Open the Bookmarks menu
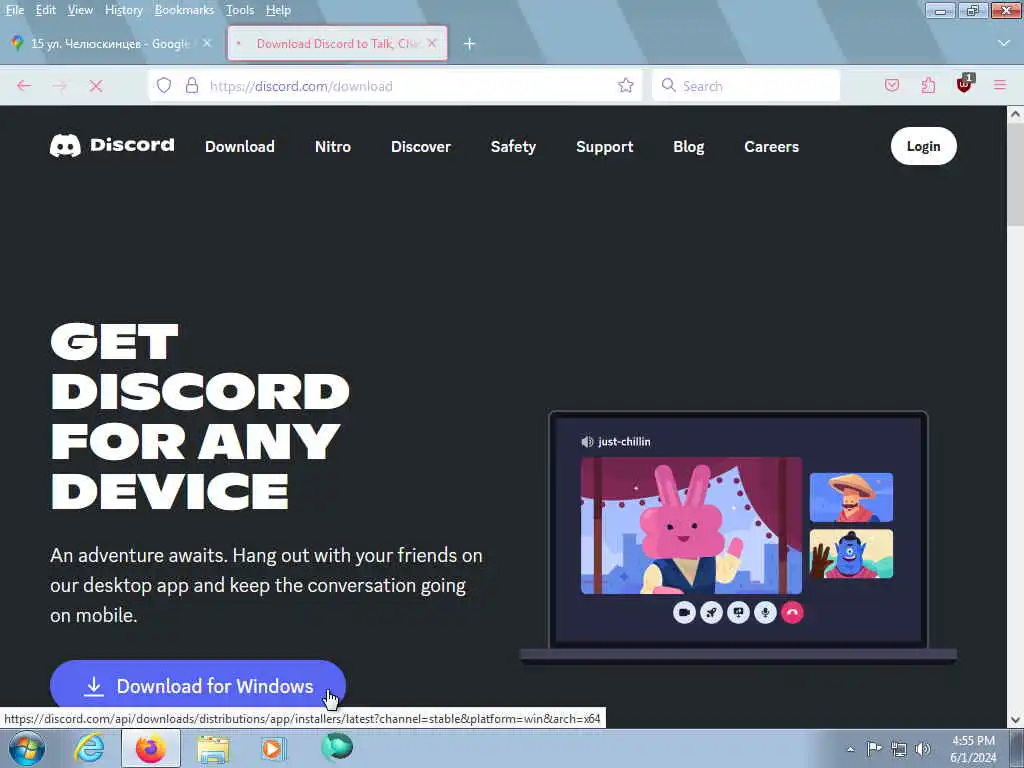The width and height of the screenshot is (1024, 768). (x=184, y=10)
